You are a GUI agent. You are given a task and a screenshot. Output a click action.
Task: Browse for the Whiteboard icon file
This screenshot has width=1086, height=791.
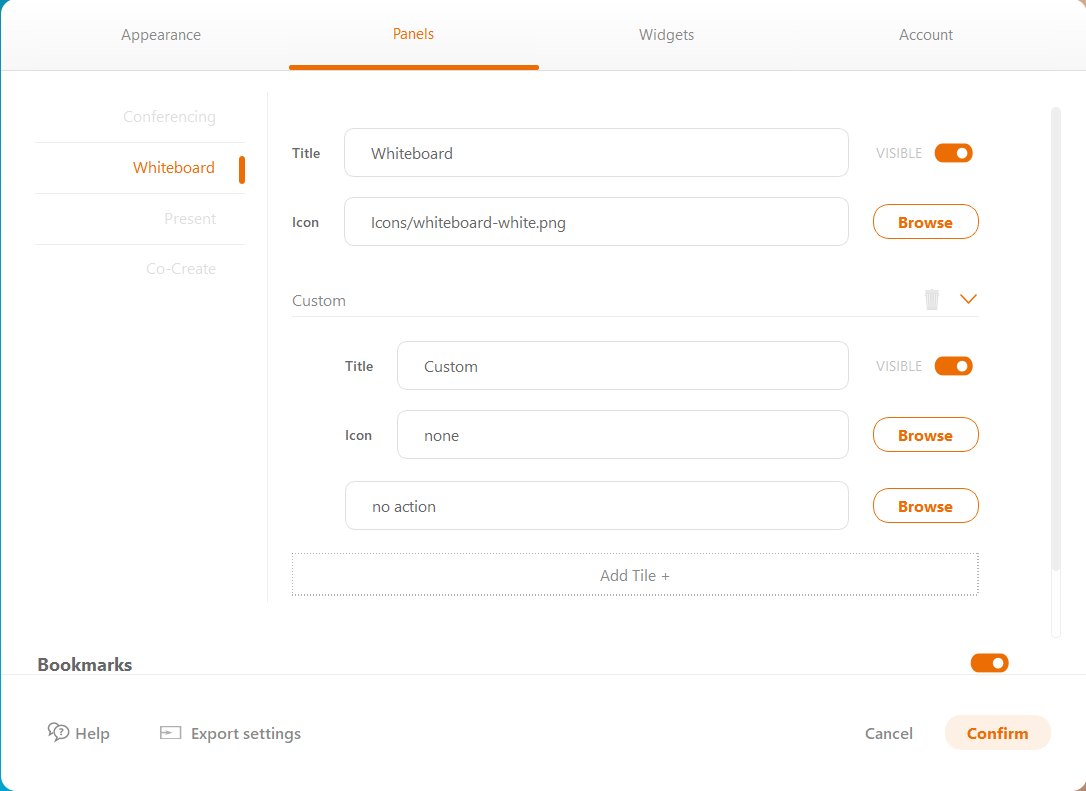tap(925, 222)
